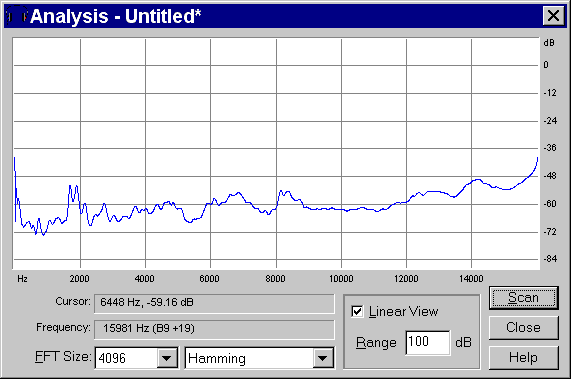This screenshot has width=571, height=379.
Task: Expand the Hamming window type dropdown
Action: point(323,358)
